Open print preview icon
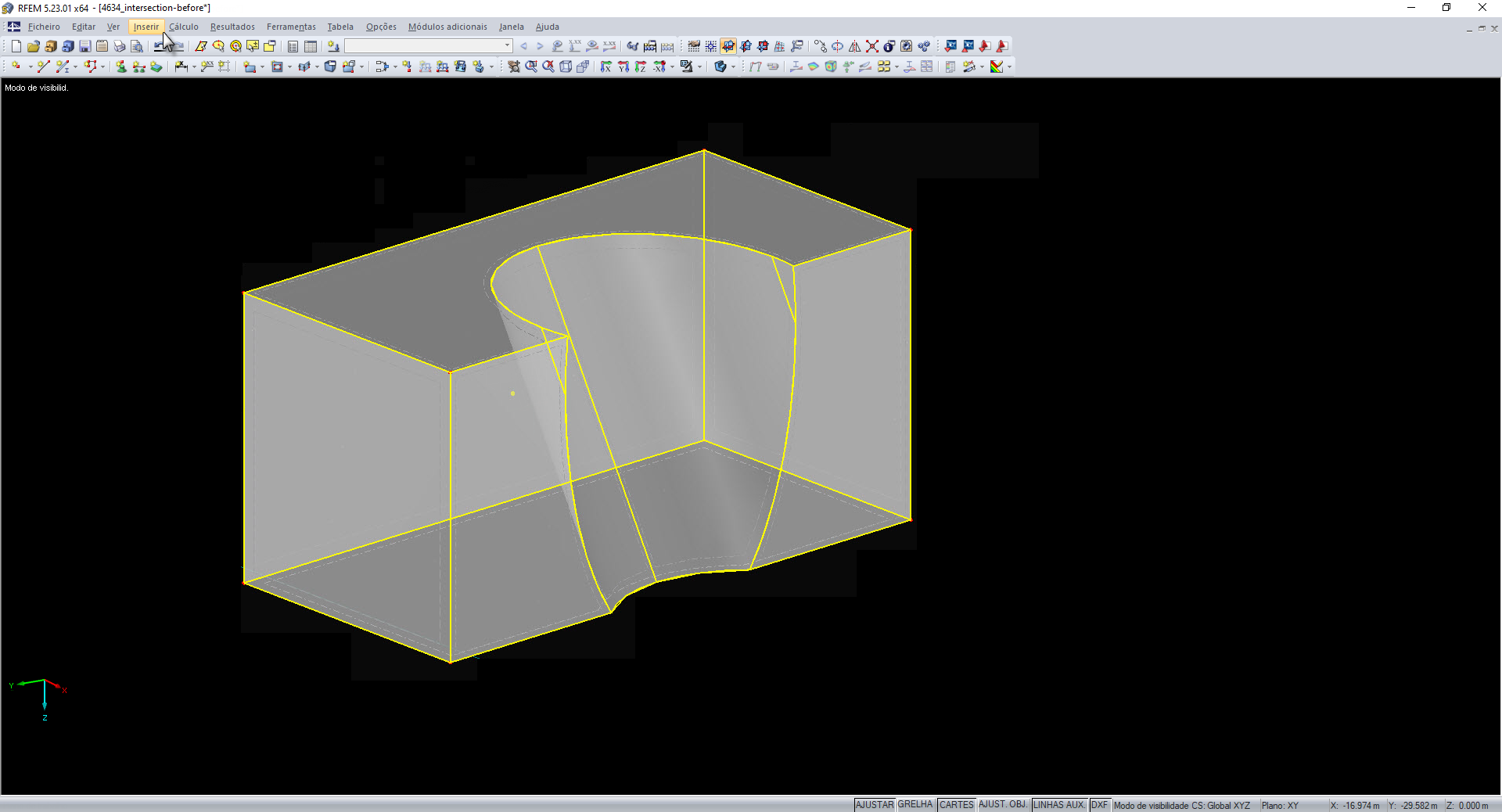 pos(137,46)
